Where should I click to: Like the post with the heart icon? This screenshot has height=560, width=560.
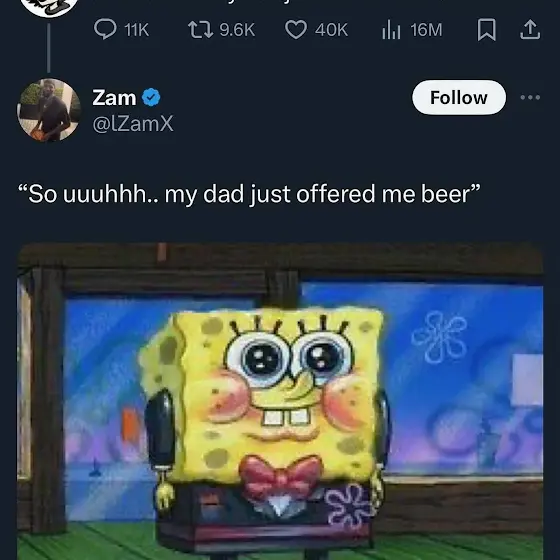(x=296, y=29)
